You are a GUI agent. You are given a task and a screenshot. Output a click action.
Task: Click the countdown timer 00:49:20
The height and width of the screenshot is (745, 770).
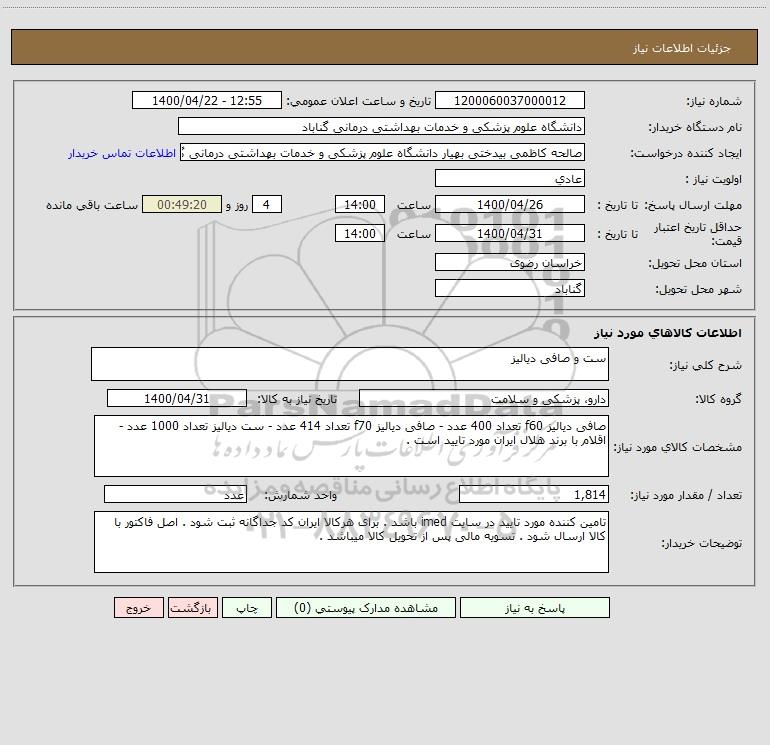click(182, 204)
